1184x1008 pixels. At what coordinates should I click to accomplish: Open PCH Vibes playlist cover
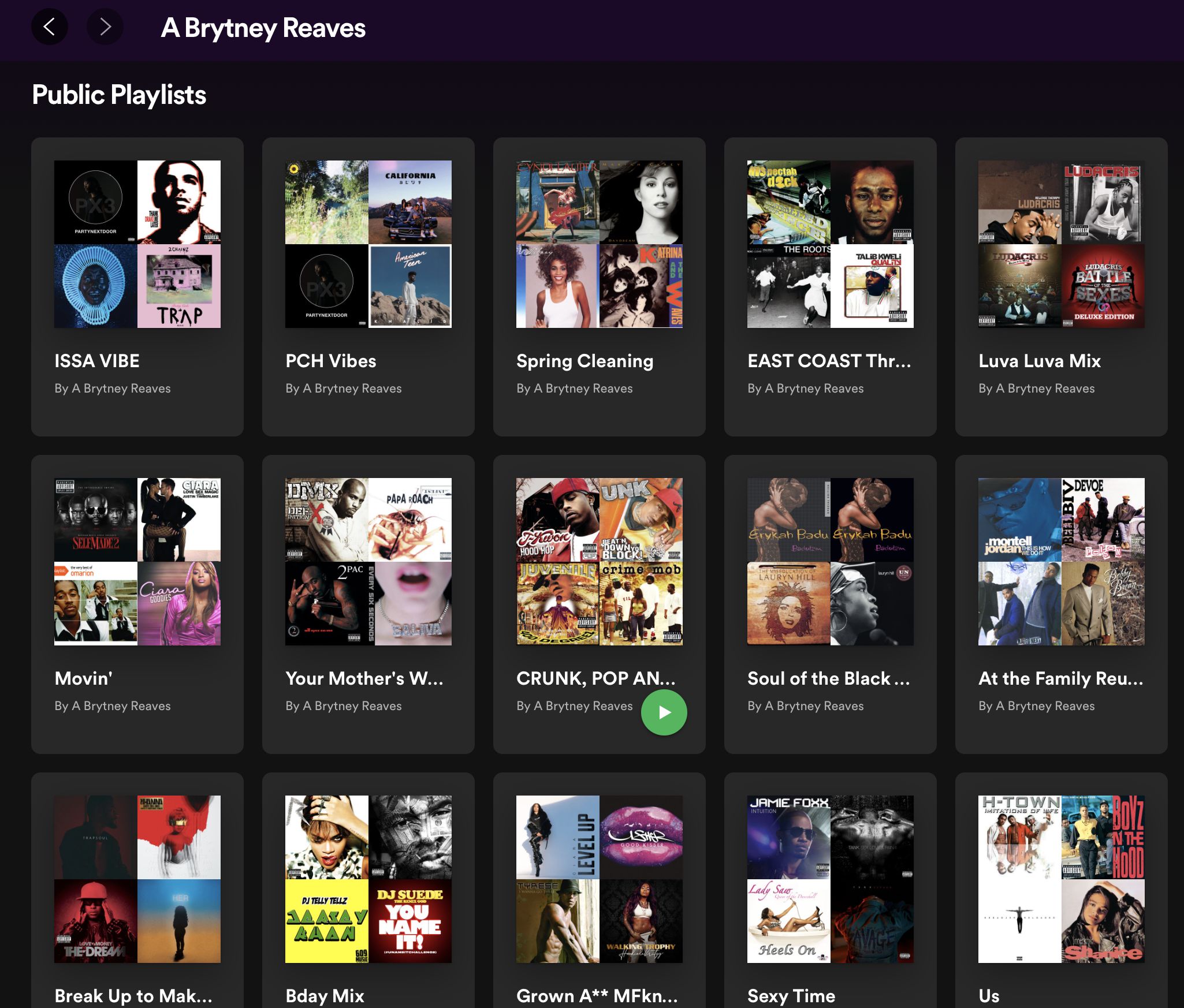point(368,244)
